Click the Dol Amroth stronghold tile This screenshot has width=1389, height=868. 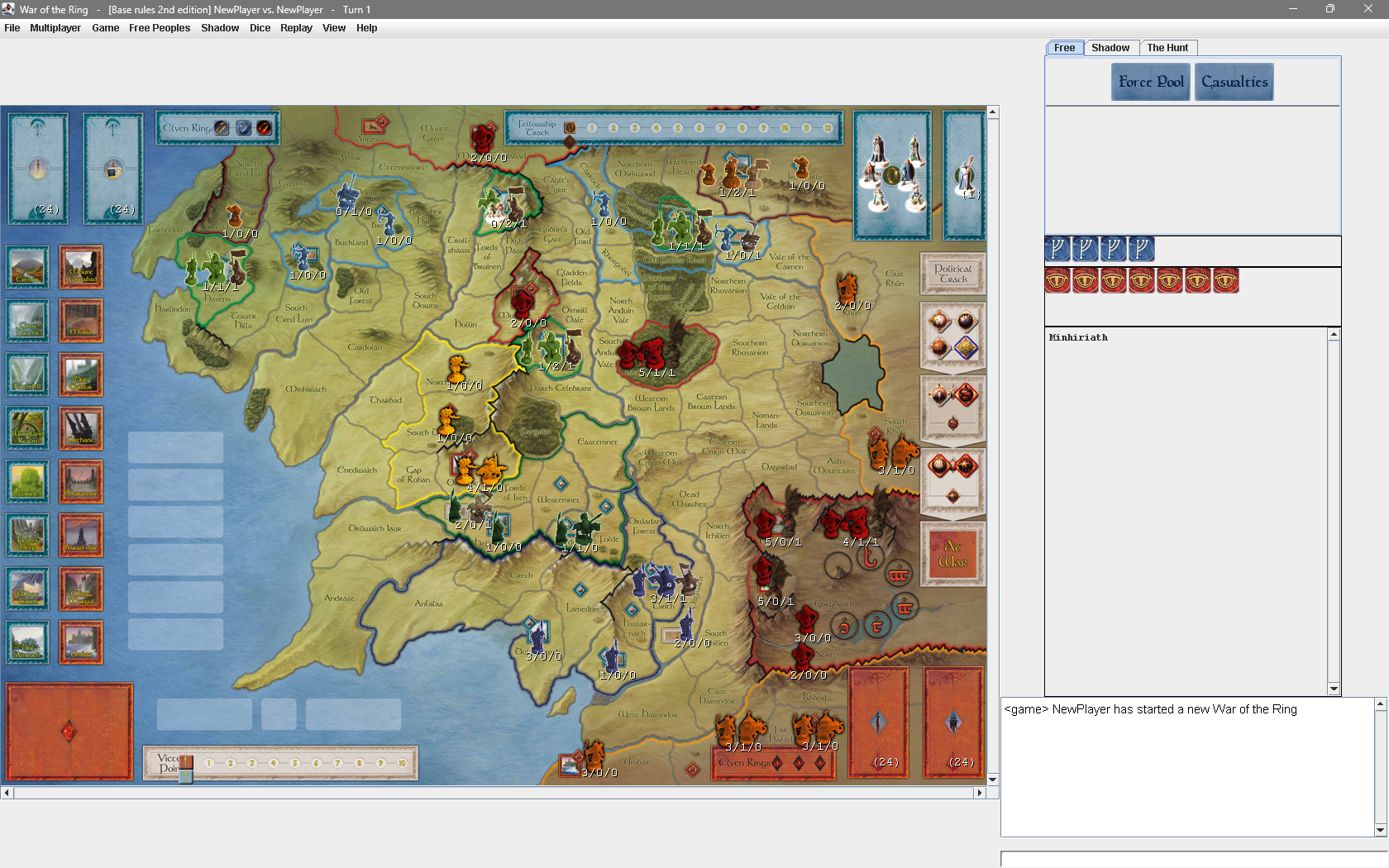click(27, 641)
